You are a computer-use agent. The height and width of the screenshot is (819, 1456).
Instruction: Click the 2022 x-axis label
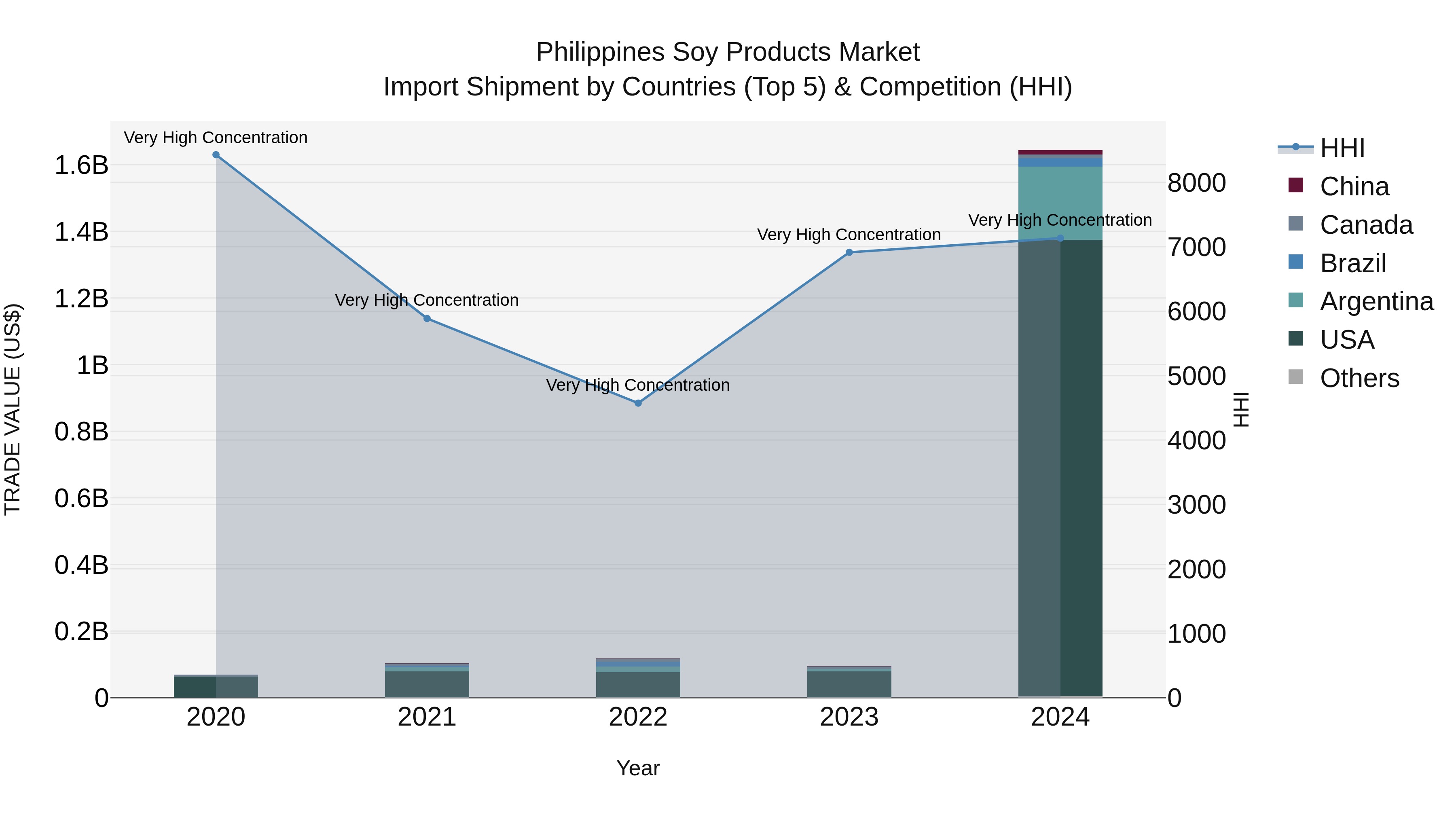(638, 717)
